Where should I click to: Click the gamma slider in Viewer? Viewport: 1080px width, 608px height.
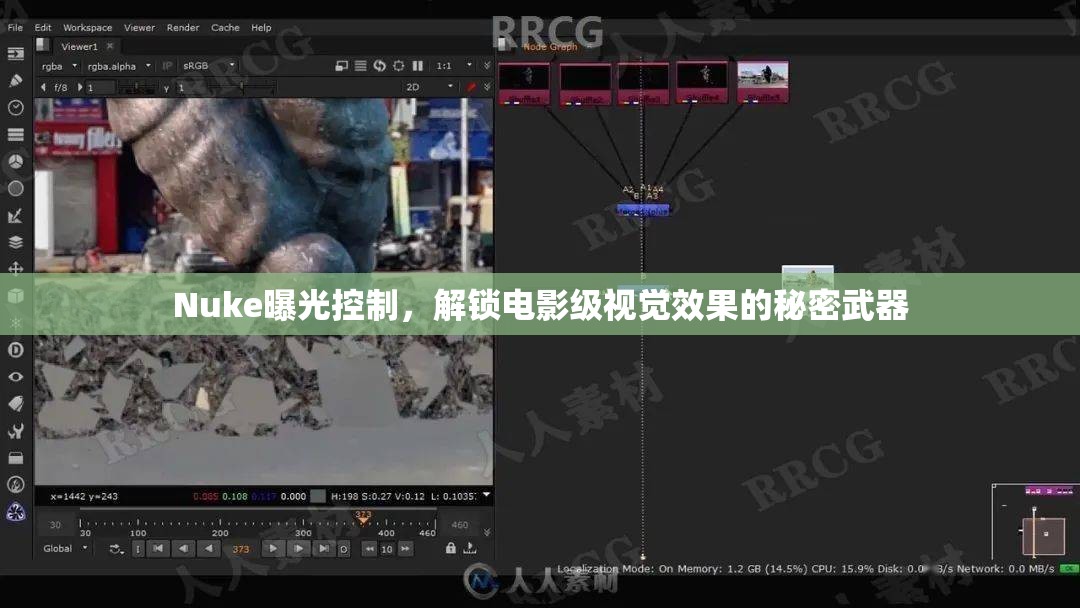[x=241, y=87]
